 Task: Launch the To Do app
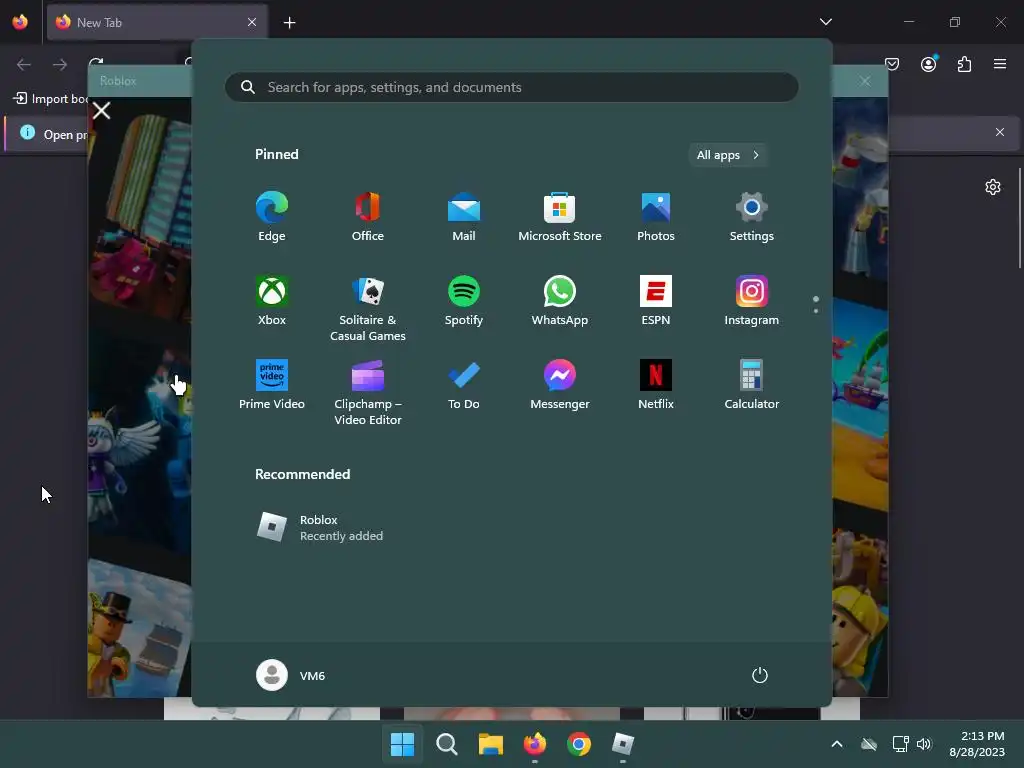pos(464,385)
